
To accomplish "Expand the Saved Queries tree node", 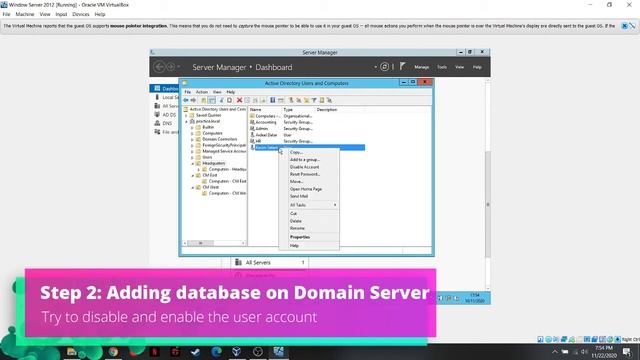I will point(187,116).
